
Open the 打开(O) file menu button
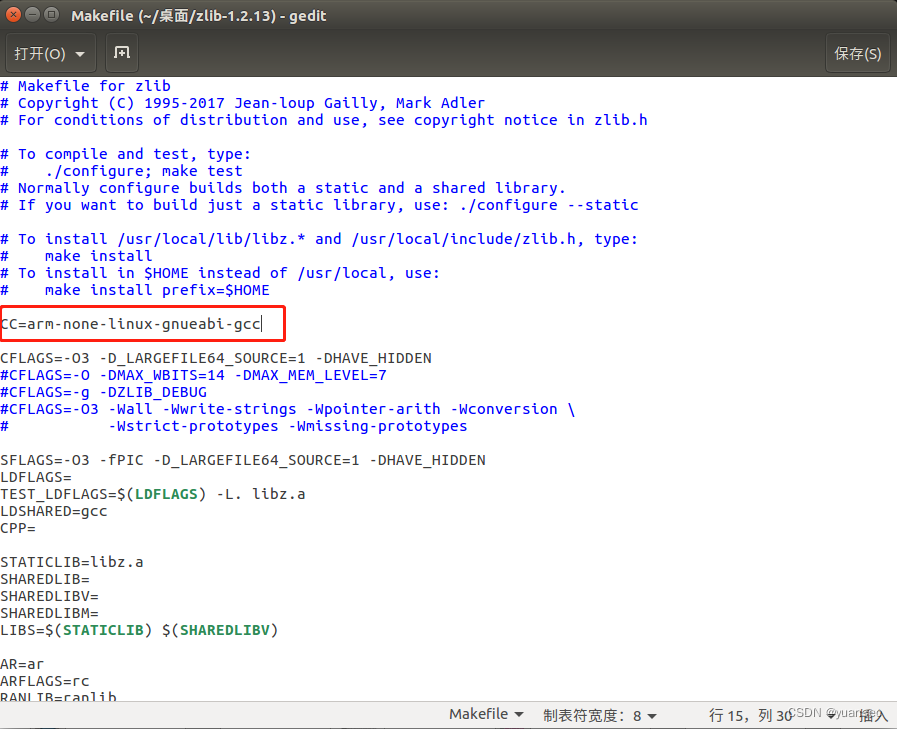pos(50,53)
